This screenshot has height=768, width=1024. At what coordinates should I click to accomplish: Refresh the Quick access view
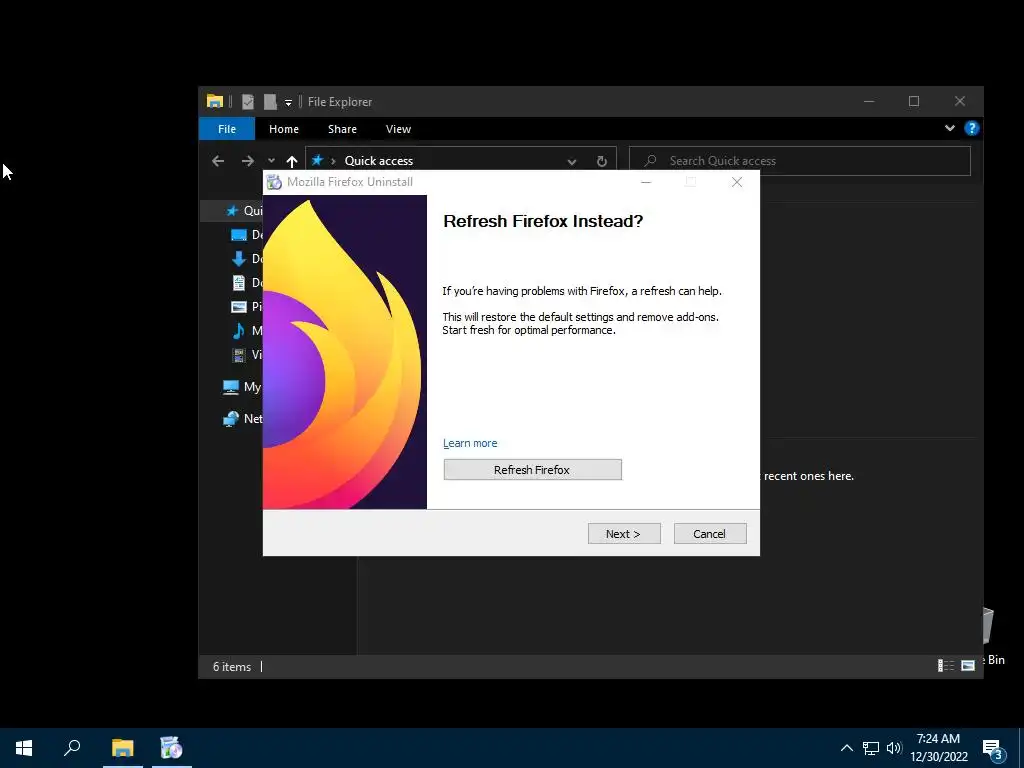coord(601,161)
